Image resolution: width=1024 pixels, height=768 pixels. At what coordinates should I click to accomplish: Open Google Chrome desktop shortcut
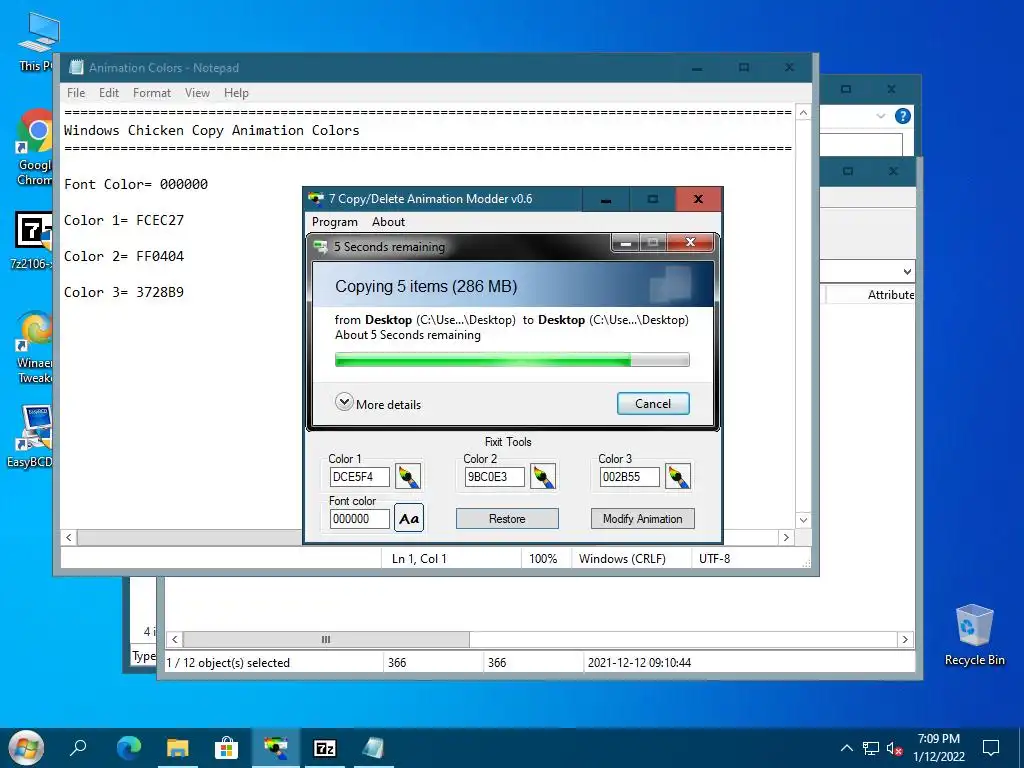pyautogui.click(x=34, y=148)
